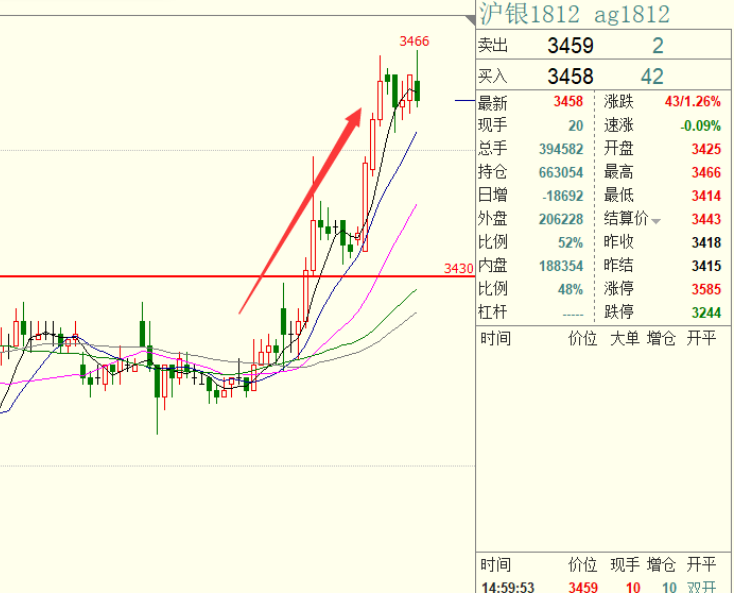This screenshot has height=595, width=735.
Task: Click the blue current price marker line
Action: coord(465,100)
